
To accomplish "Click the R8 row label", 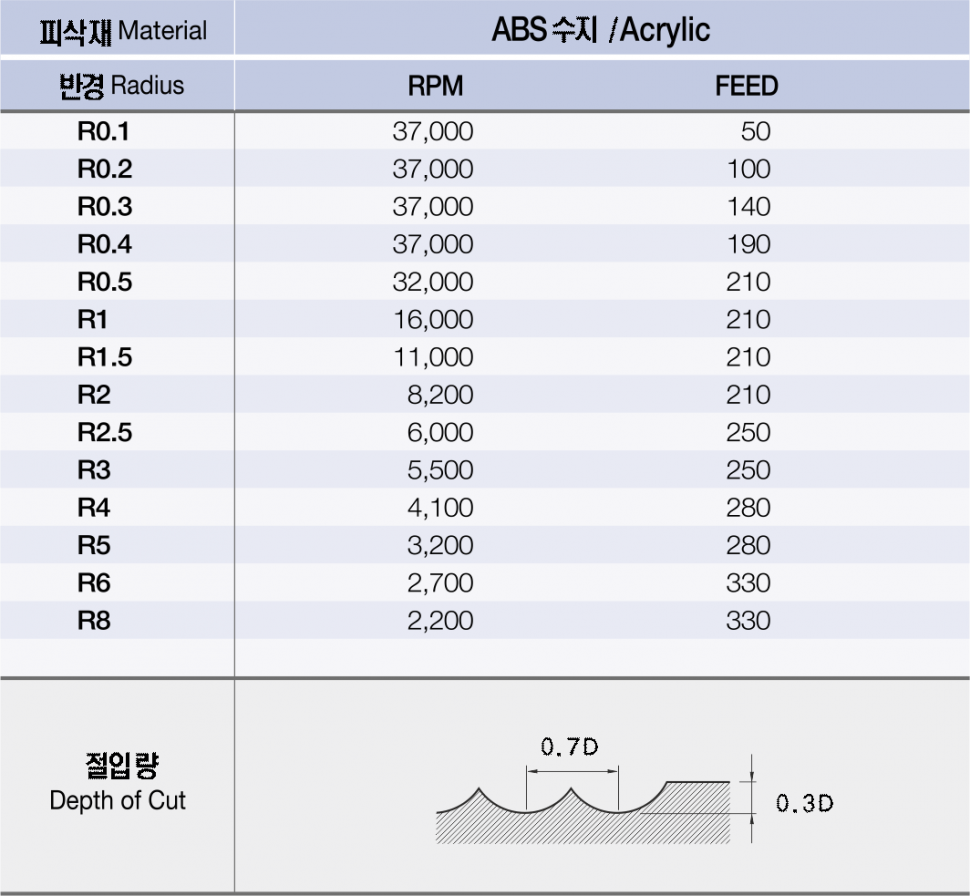I will tap(94, 621).
